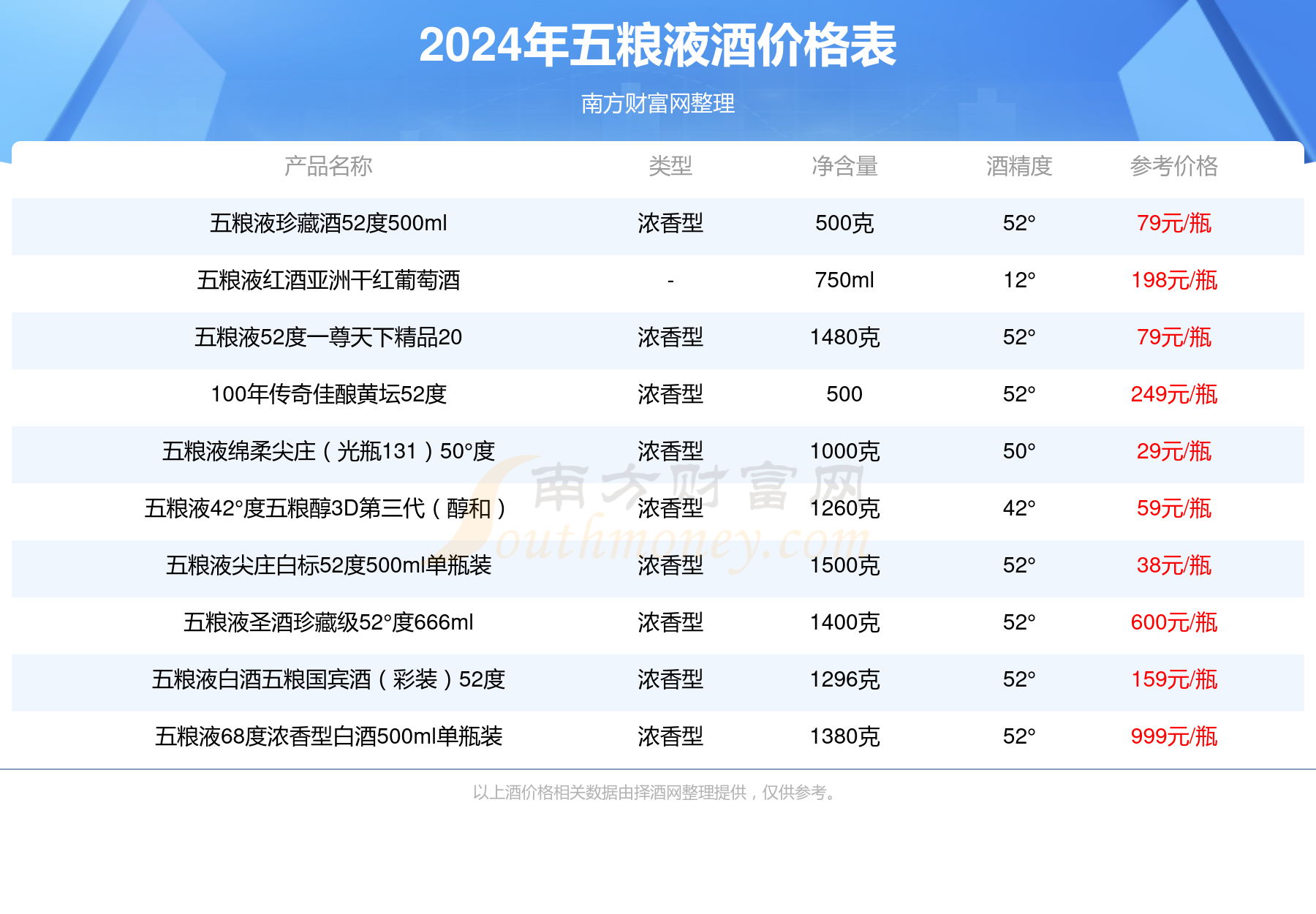Viewport: 1316px width, 914px height.
Task: Click the 42° alcohol content value
Action: click(1019, 508)
